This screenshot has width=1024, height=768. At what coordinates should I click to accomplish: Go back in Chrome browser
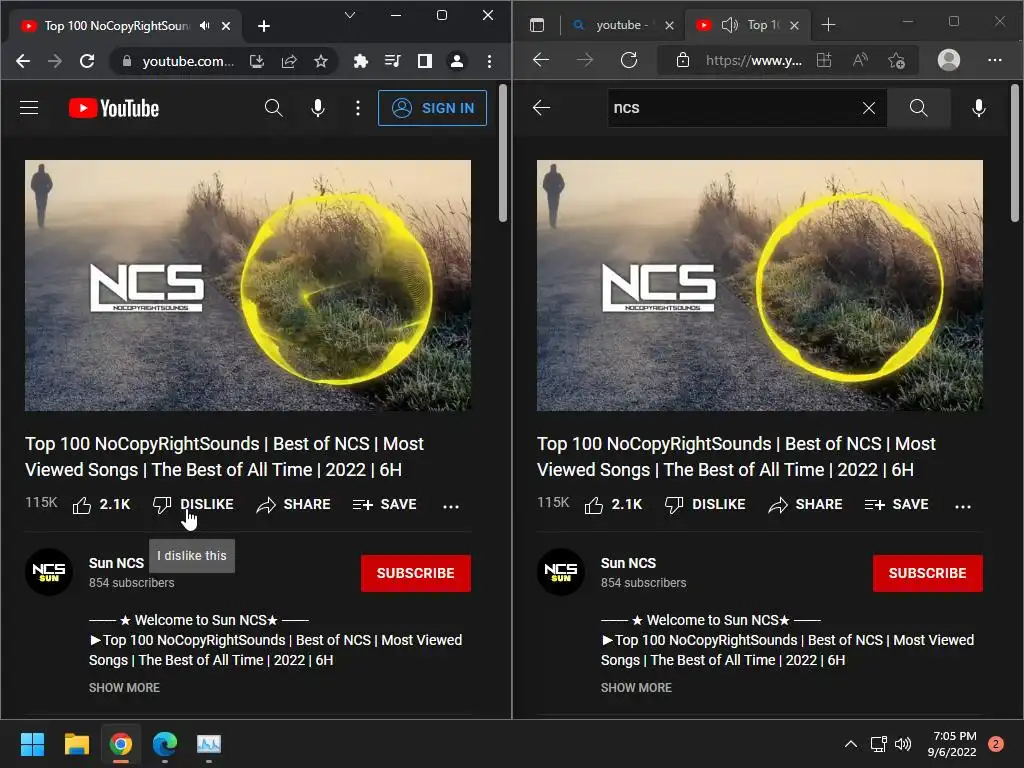pos(23,61)
